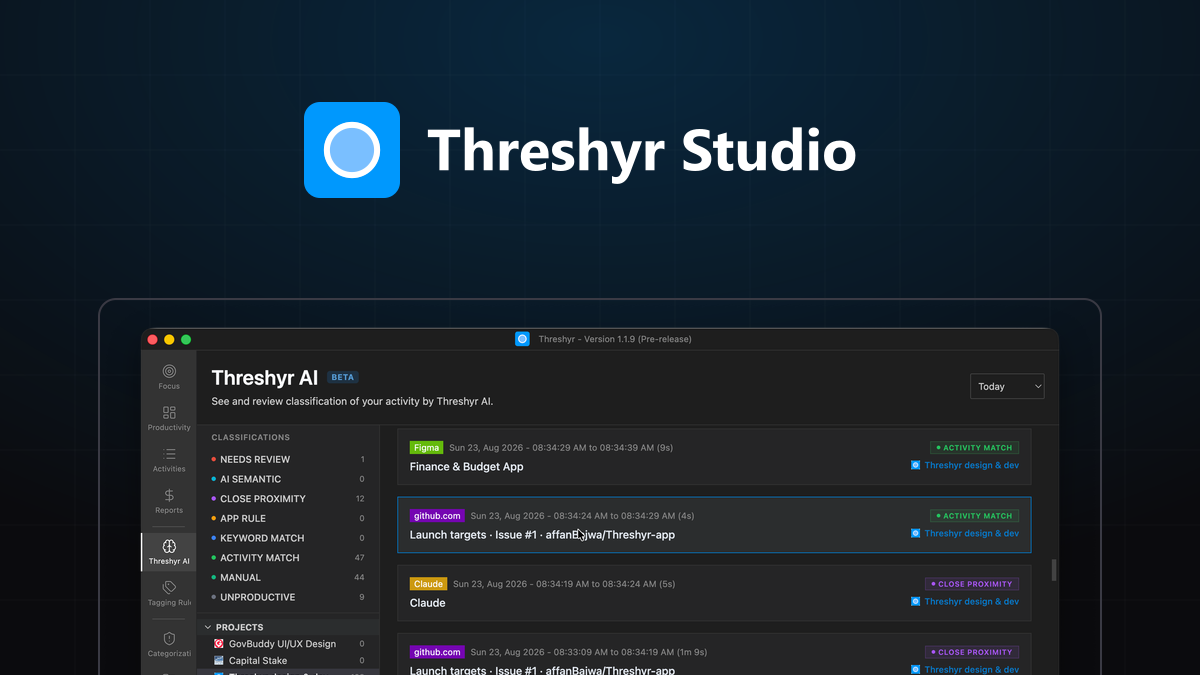Screen dimensions: 1200x675
Task: Open the Focus sidebar section
Action: (x=169, y=377)
